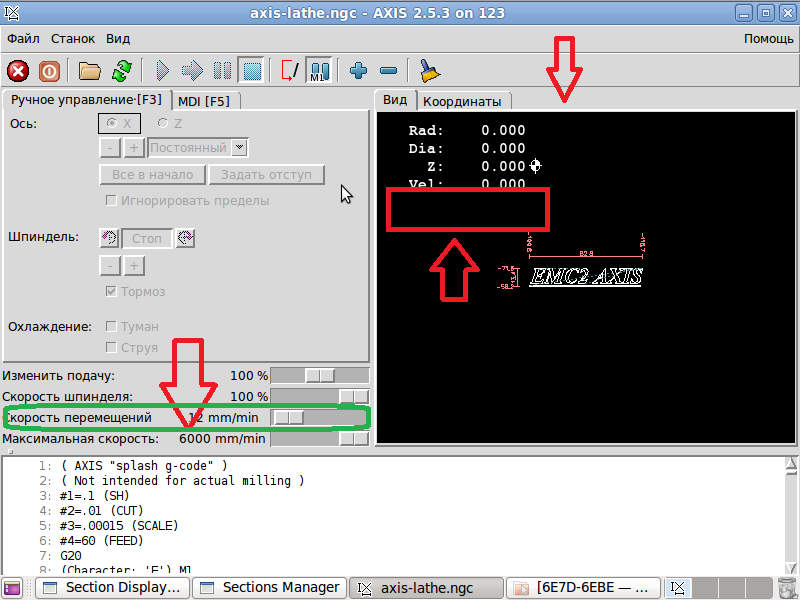This screenshot has width=800, height=600.
Task: Select the preview Вид tab
Action: coord(395,100)
